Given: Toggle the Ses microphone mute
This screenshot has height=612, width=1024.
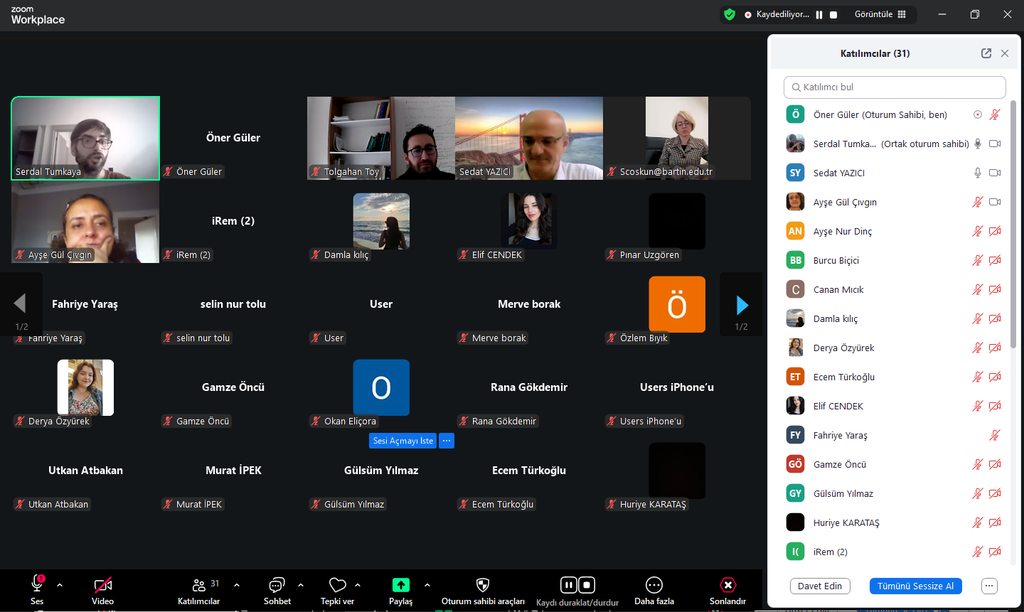Looking at the screenshot, I should point(37,584).
